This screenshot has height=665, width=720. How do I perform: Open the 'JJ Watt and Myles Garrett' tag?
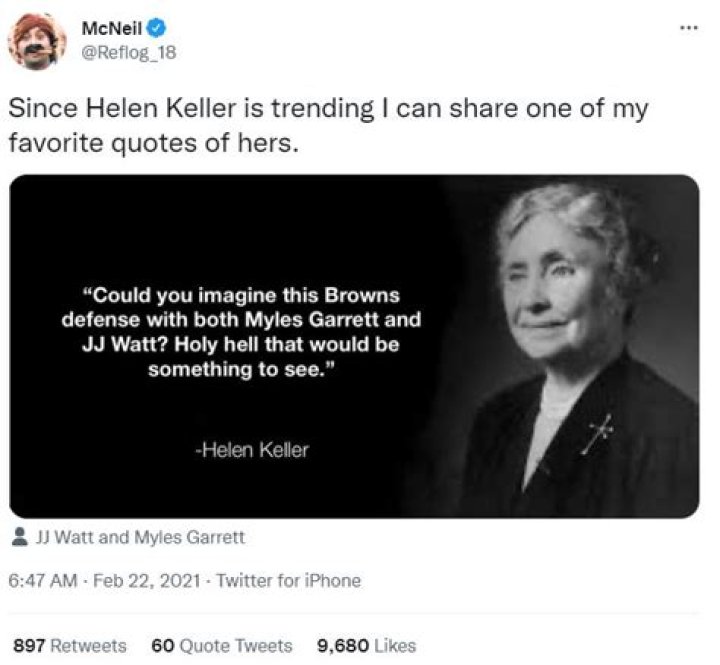(x=139, y=537)
